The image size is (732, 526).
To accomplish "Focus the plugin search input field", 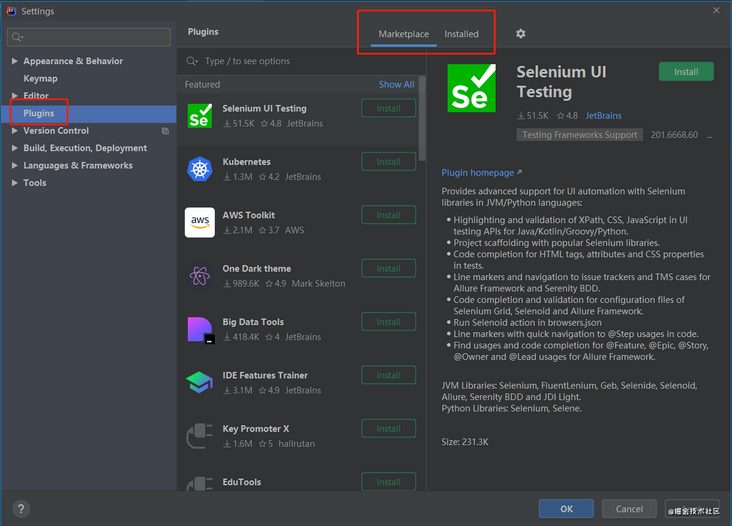I will (301, 61).
